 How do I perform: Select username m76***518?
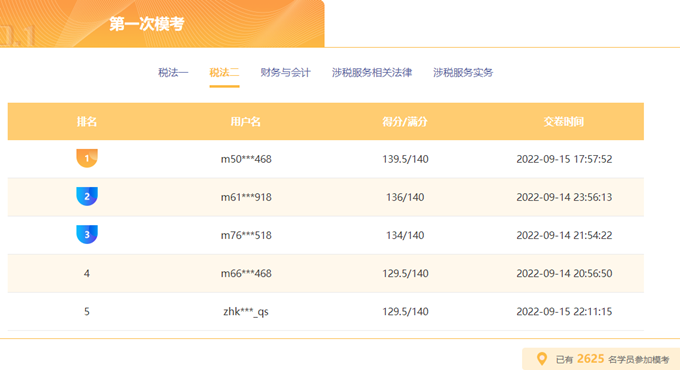(x=246, y=236)
